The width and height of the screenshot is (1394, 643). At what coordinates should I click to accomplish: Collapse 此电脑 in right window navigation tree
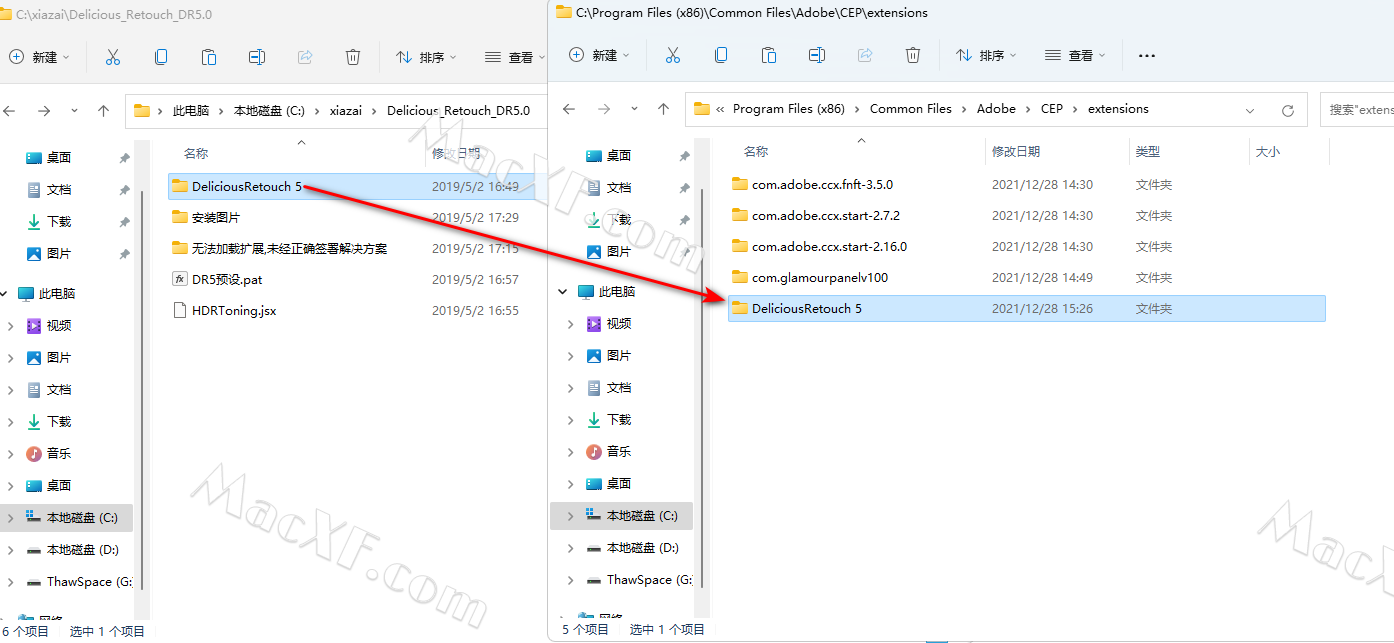pos(563,292)
